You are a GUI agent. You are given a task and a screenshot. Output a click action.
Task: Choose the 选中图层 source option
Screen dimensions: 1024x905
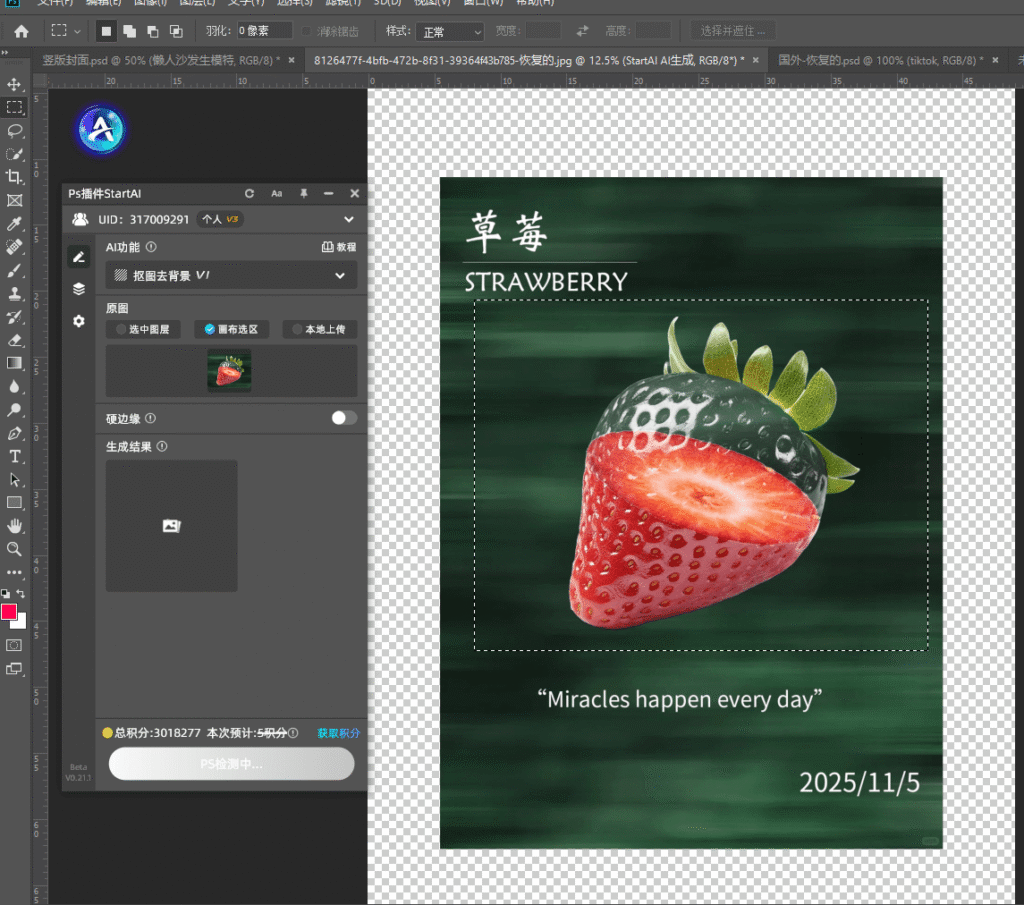(x=144, y=329)
